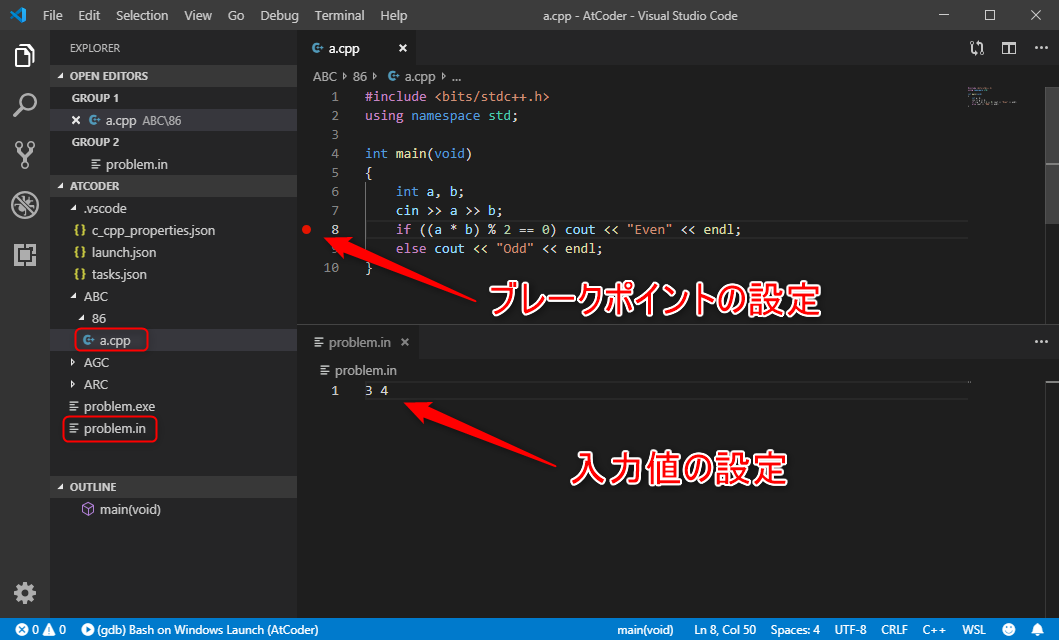Open the Source Control view icon

click(x=25, y=154)
